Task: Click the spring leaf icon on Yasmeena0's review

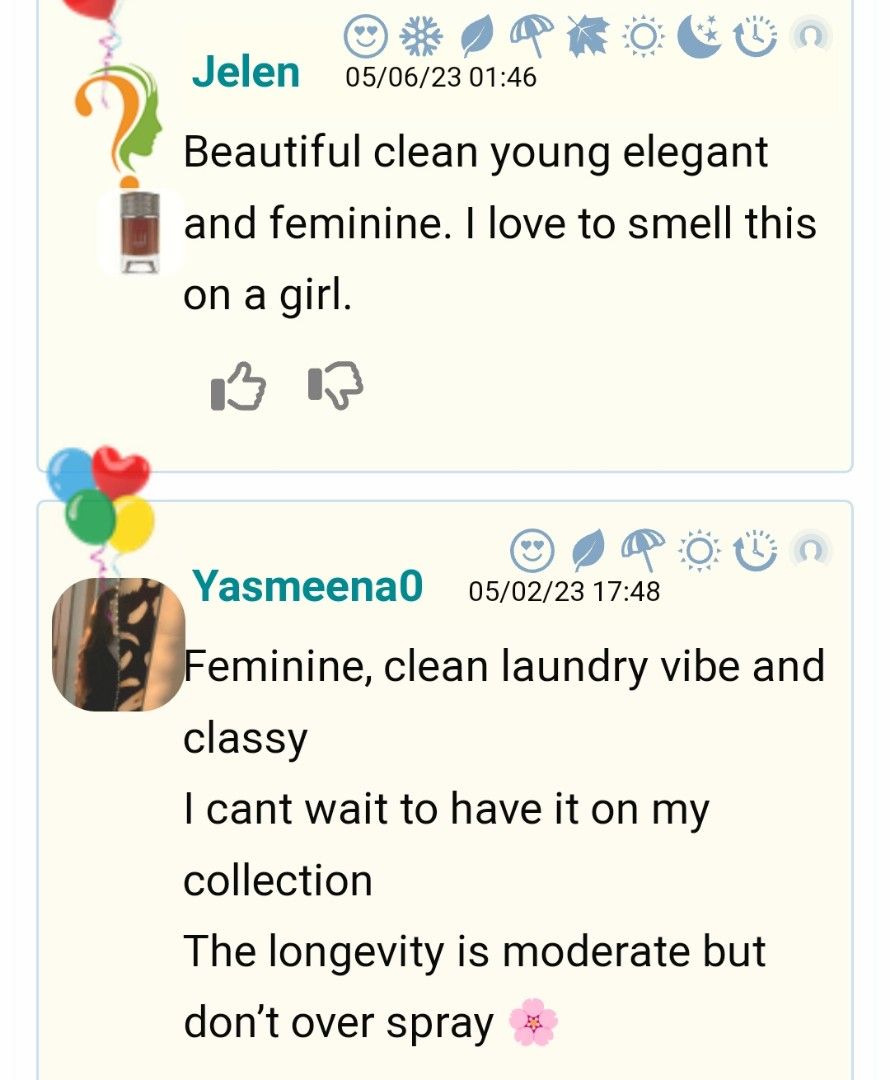Action: [x=588, y=549]
